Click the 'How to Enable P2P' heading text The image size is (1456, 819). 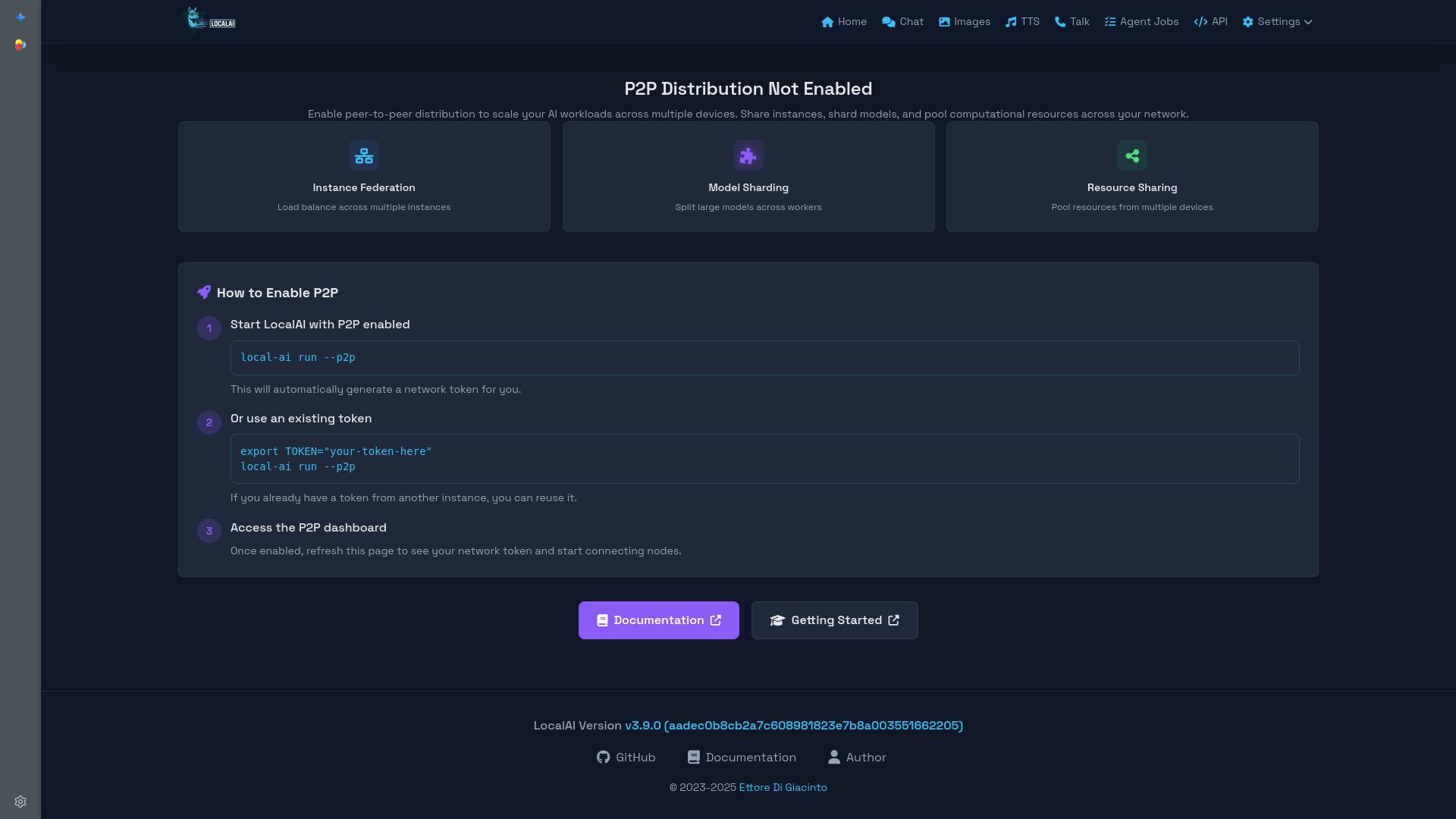[x=278, y=293]
